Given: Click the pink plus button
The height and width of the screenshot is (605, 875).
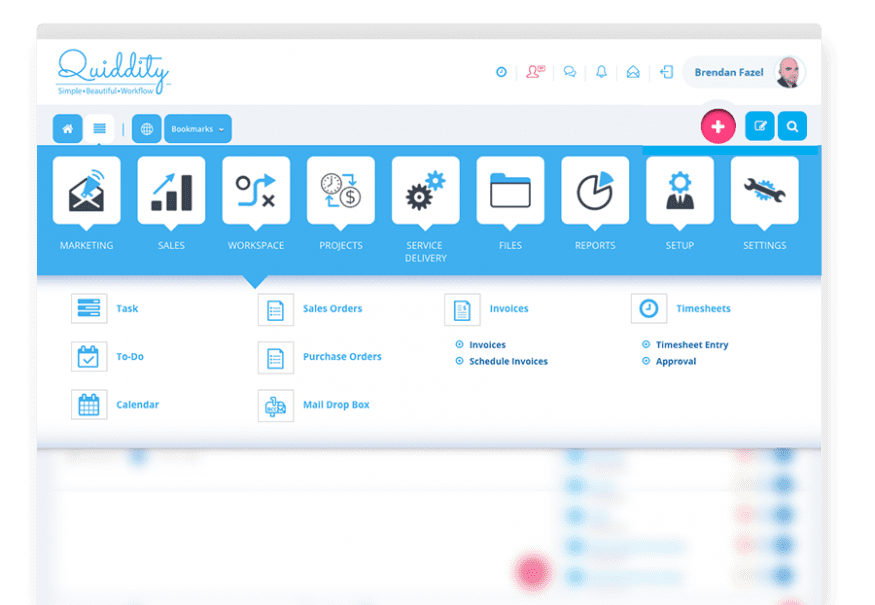Looking at the screenshot, I should [718, 126].
